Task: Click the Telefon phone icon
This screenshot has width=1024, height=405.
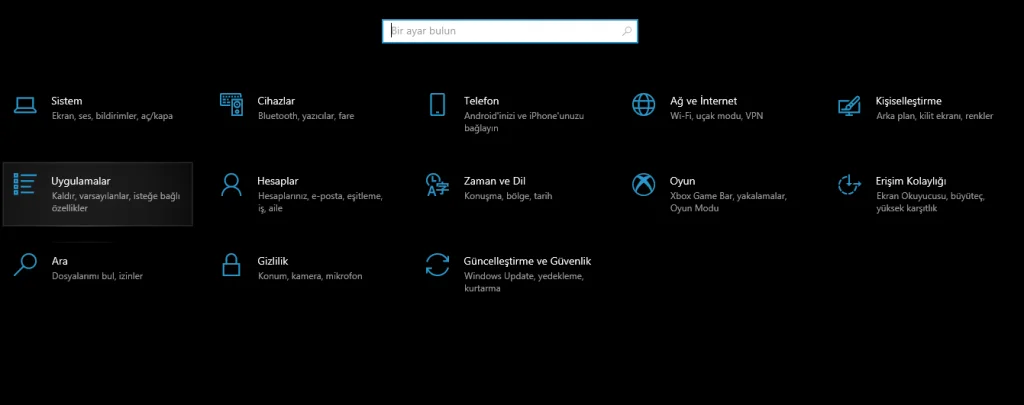Action: 437,104
